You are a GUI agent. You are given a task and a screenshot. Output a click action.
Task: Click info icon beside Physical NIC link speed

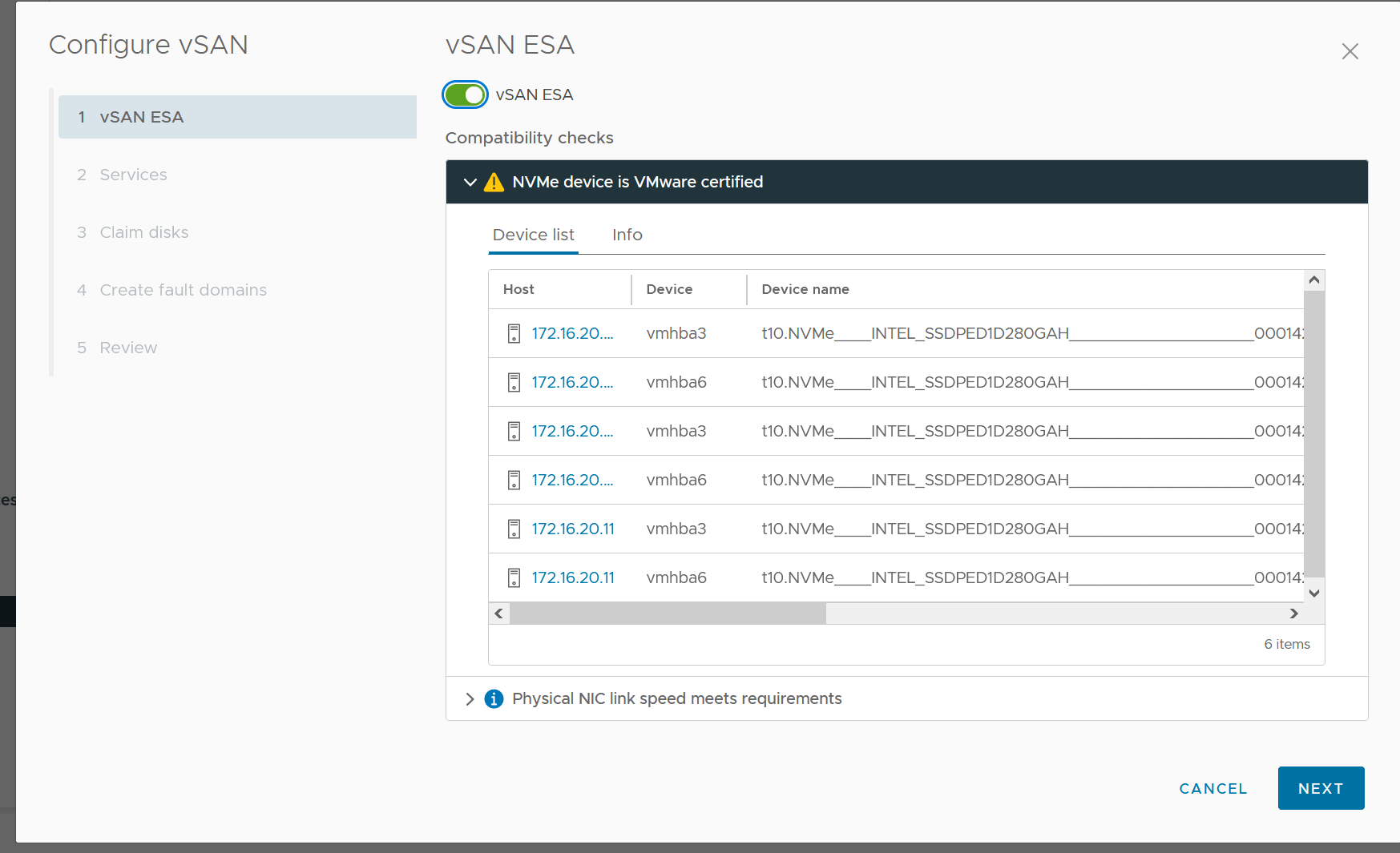494,699
